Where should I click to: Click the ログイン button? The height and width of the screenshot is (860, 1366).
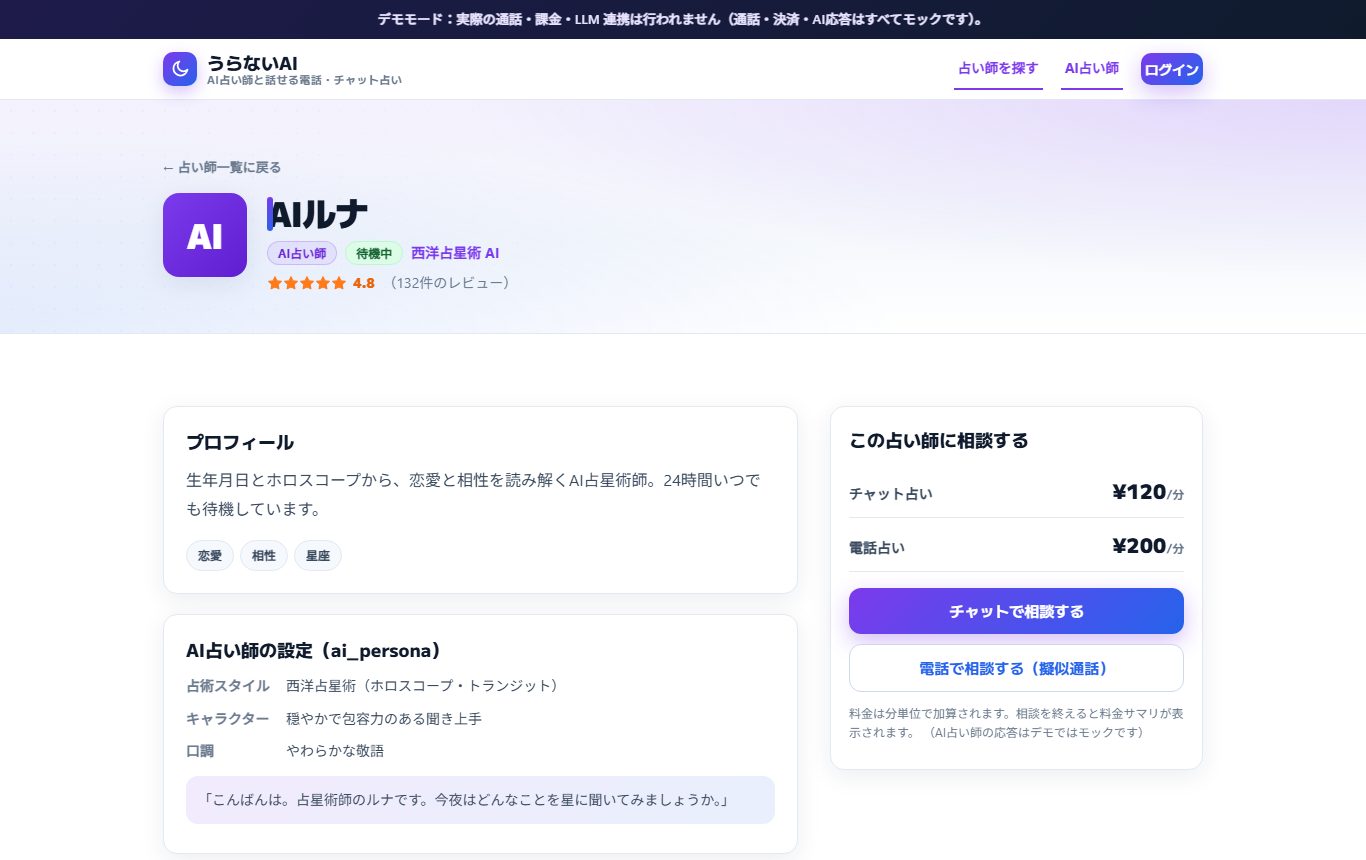coord(1172,69)
